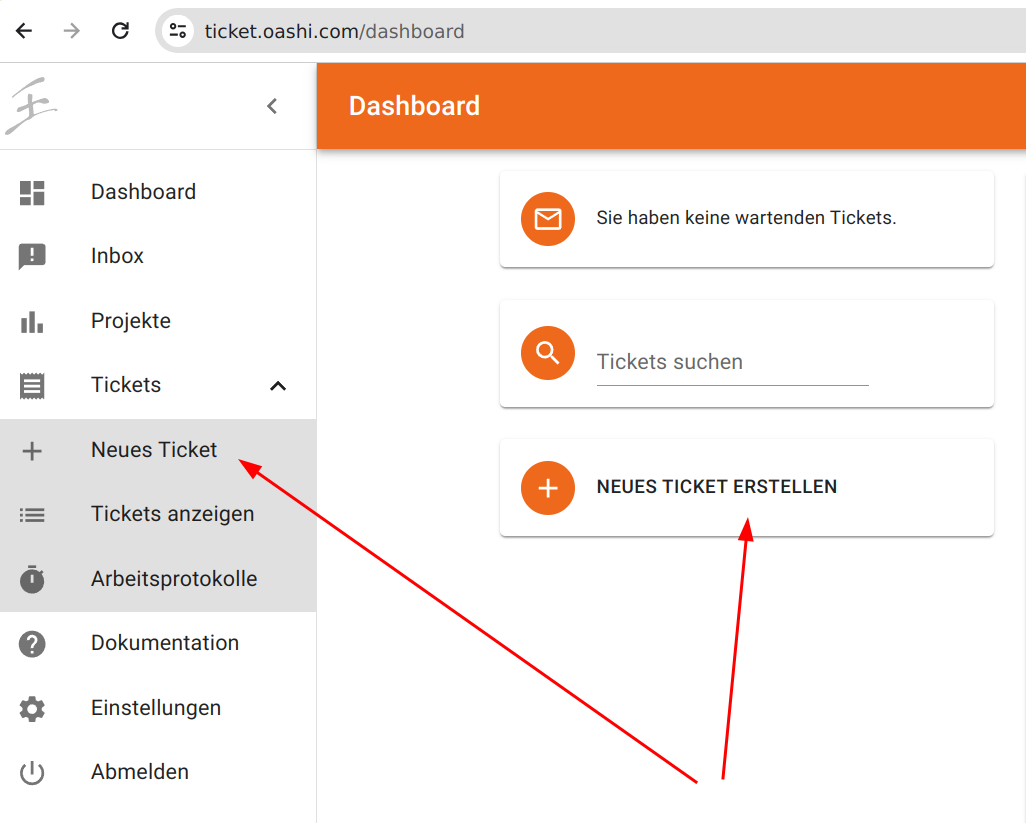Click the orange envelope icon
Viewport: 1026px width, 823px height.
tap(548, 219)
